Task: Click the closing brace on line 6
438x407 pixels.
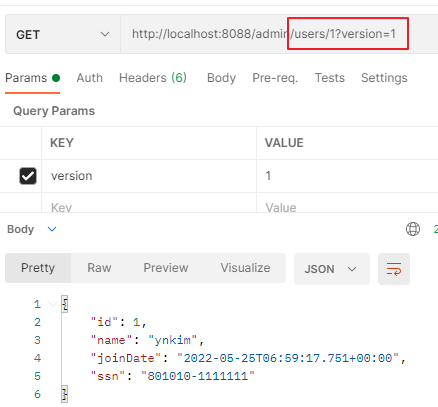Action: click(x=65, y=394)
